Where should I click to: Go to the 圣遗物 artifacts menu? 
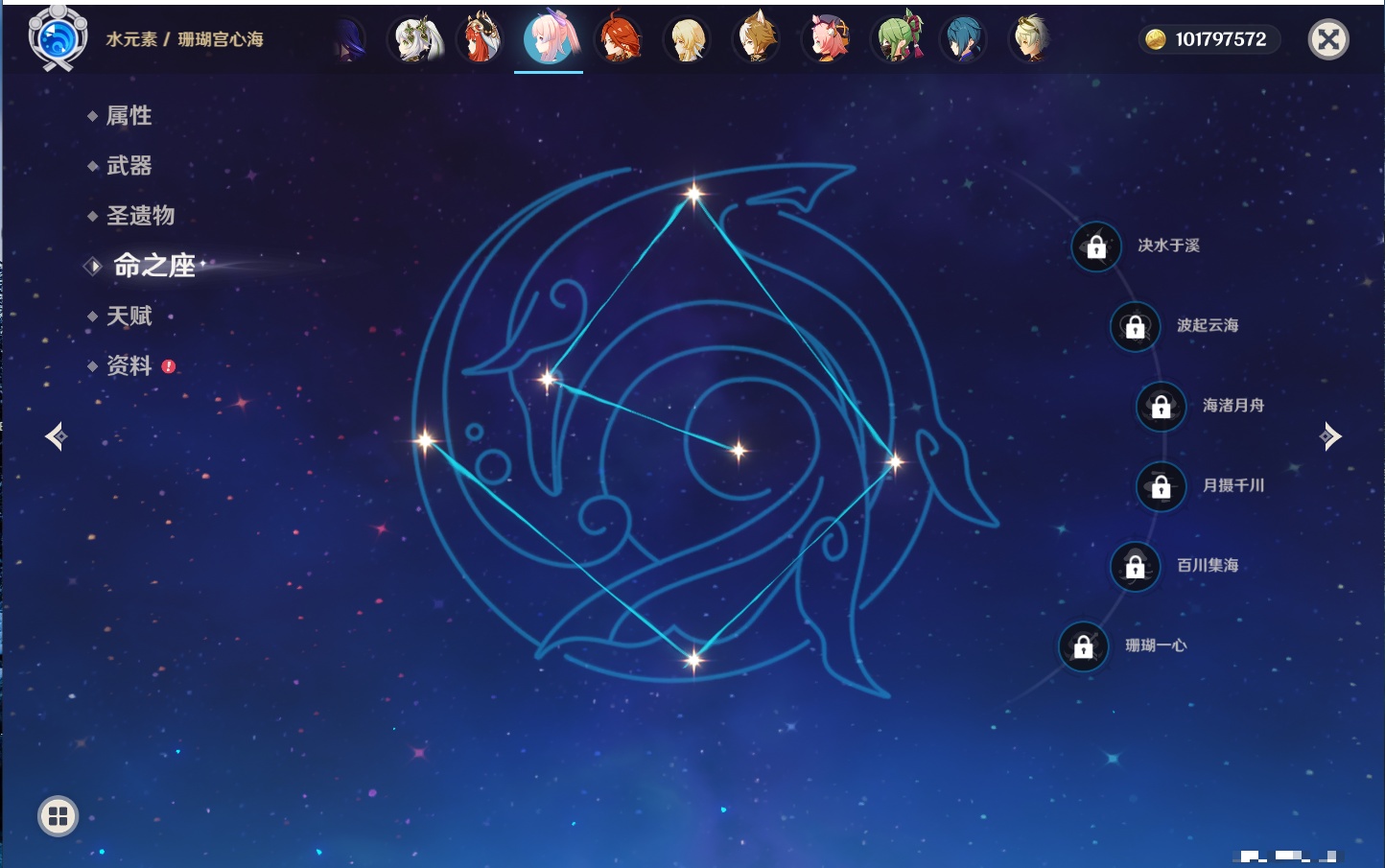pyautogui.click(x=140, y=216)
